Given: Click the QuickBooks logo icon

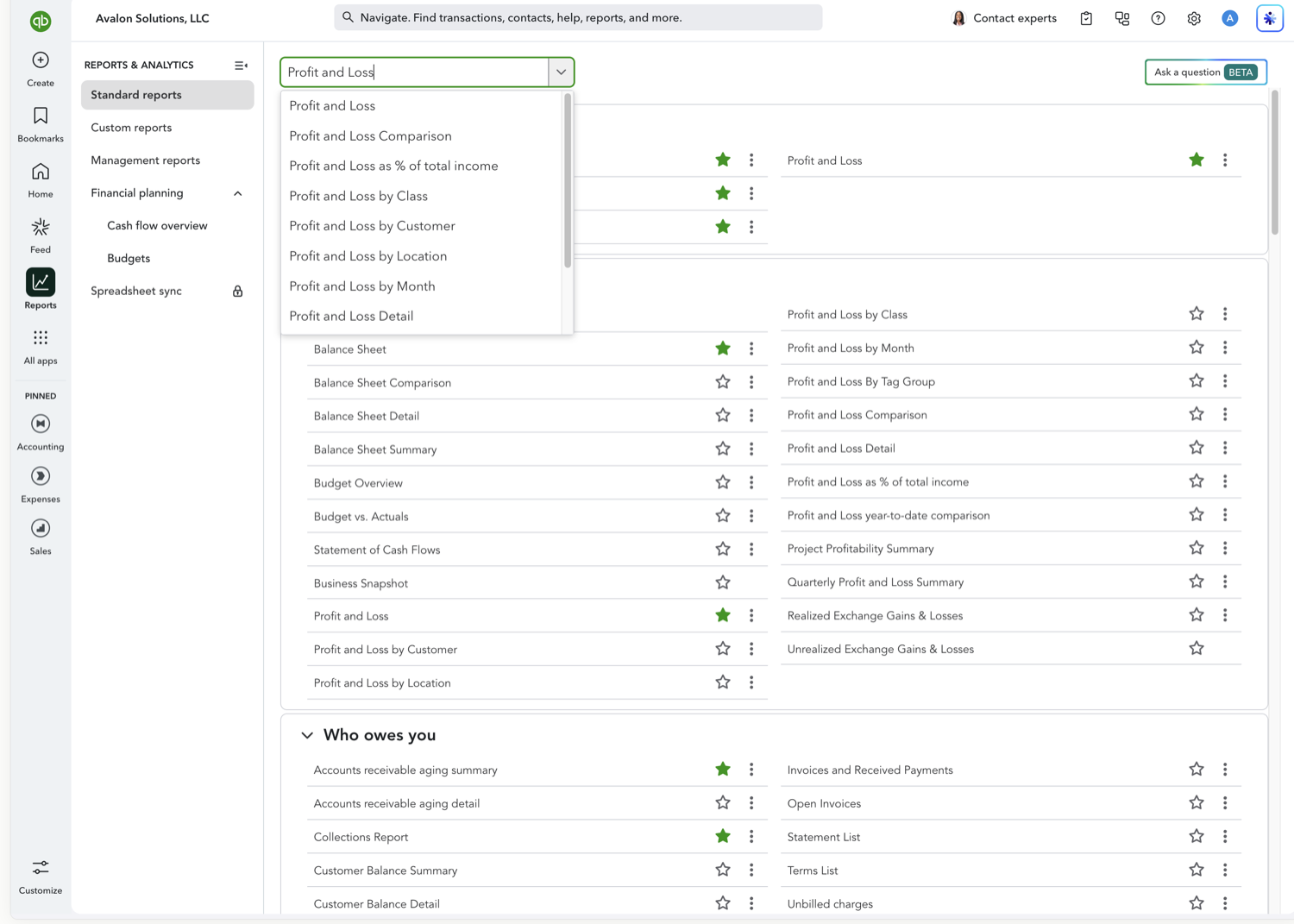Looking at the screenshot, I should click(x=41, y=21).
